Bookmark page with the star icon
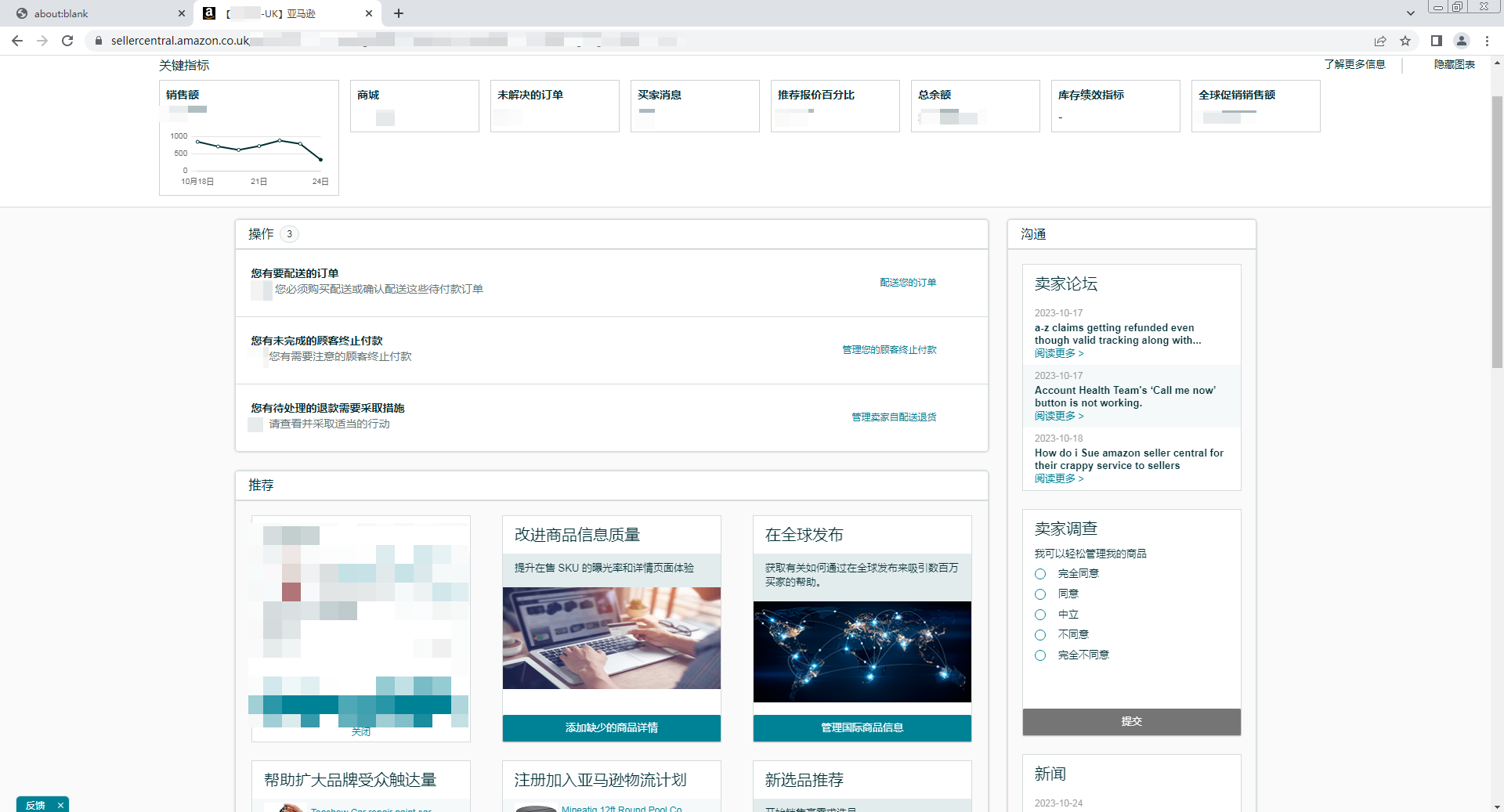 tap(1405, 41)
